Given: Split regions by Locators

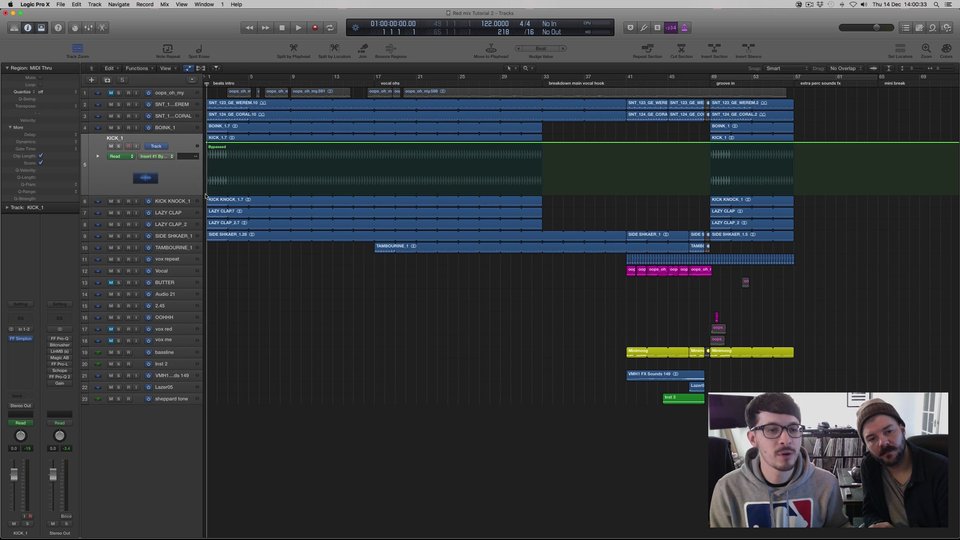Looking at the screenshot, I should coord(334,51).
